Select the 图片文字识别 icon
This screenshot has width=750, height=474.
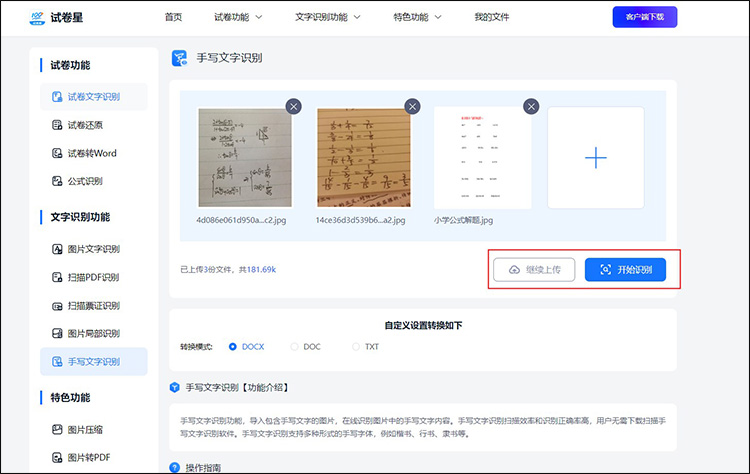coord(57,249)
